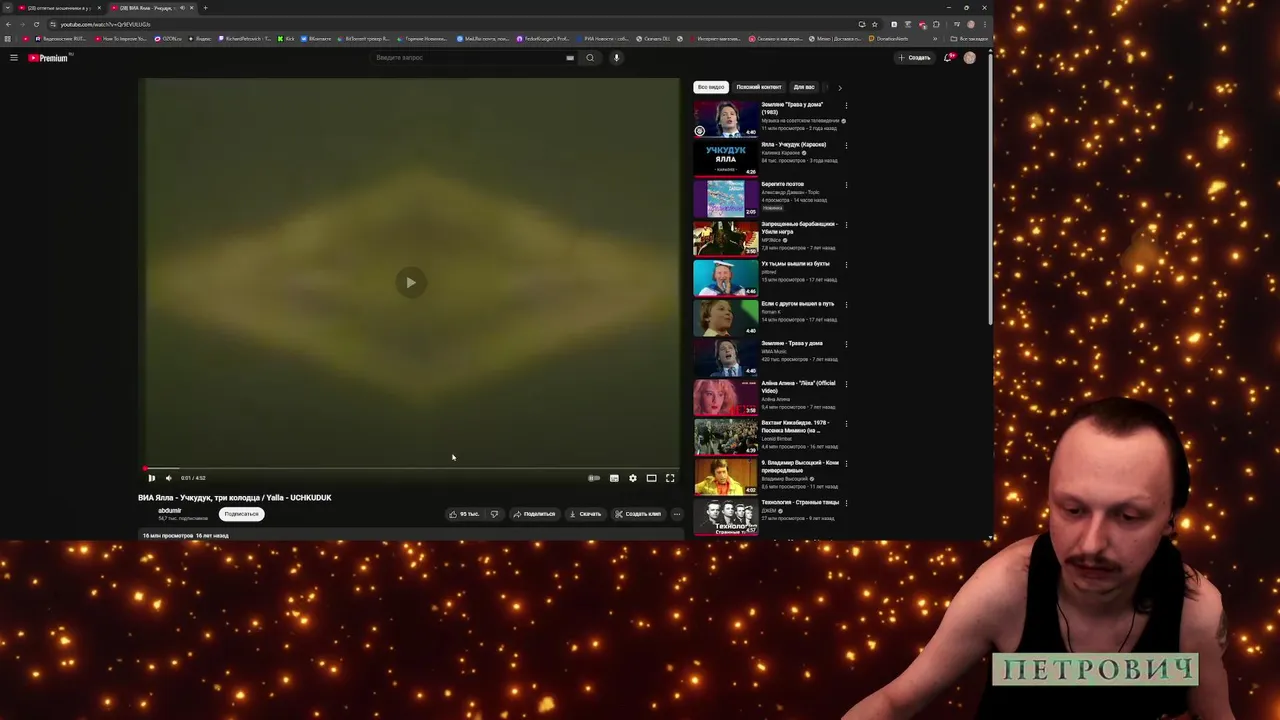The height and width of the screenshot is (720, 1280).
Task: Open the options menu for 'Берегите поэтов'
Action: 846,185
